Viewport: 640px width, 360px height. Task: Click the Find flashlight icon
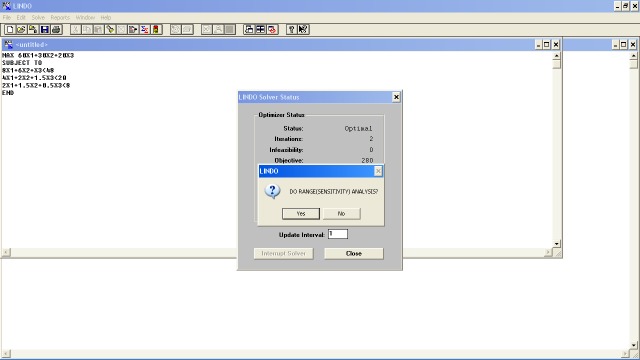point(110,29)
